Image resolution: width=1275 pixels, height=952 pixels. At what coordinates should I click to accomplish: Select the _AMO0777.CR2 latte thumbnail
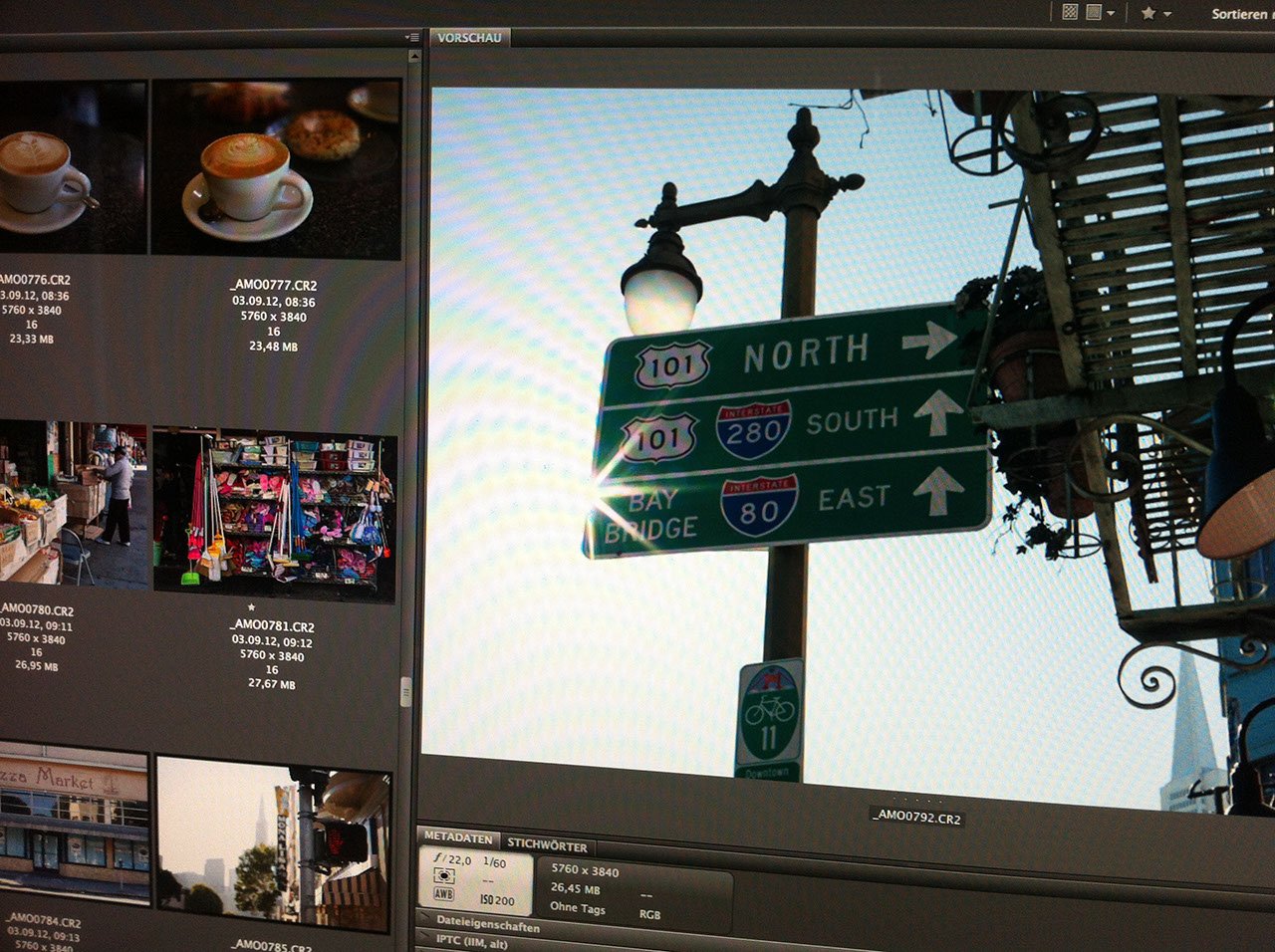pyautogui.click(x=276, y=169)
